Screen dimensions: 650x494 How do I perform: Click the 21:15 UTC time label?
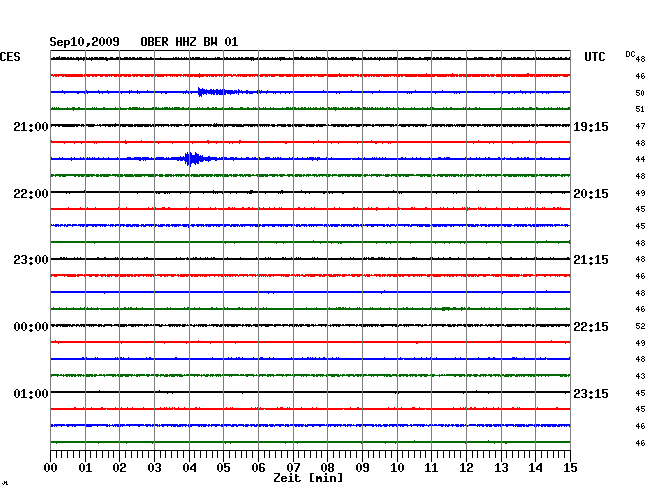point(591,260)
